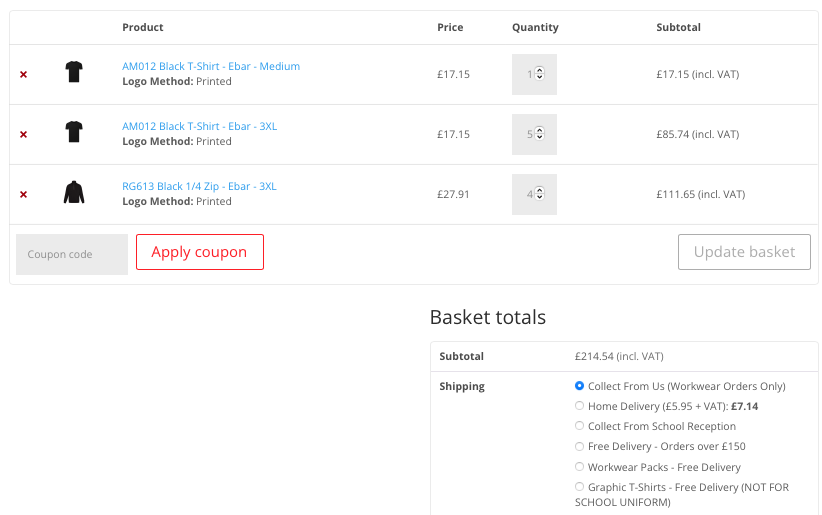Remove the RG613 Black 1/4 Zip item
Screen dimensions: 822x515
(23, 195)
